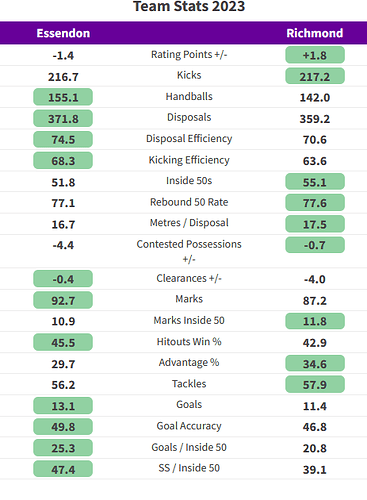Click Richmond's 17.5 metres per disposal

tap(315, 224)
